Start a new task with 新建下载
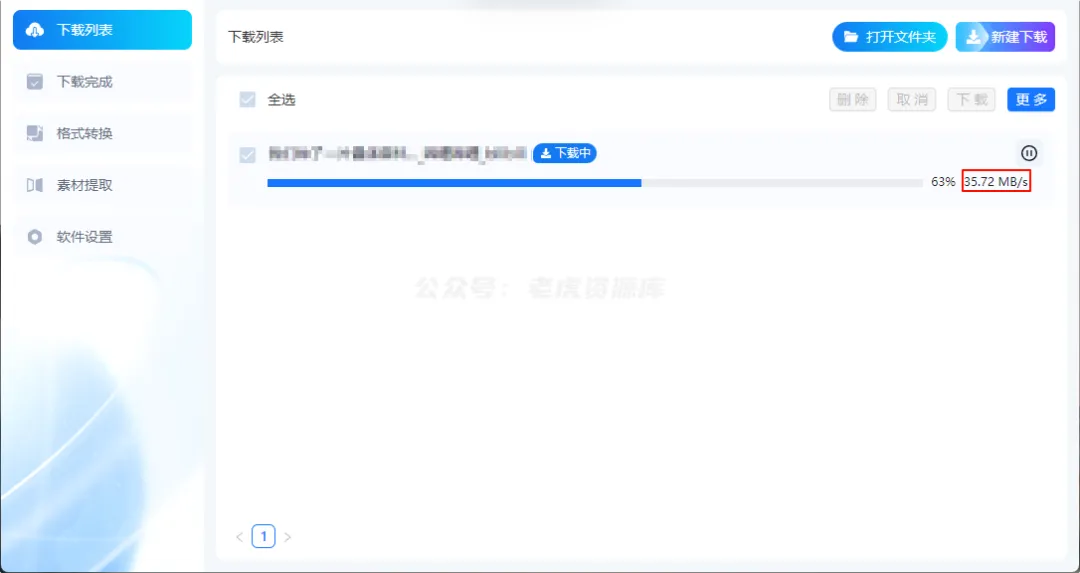 pyautogui.click(x=1005, y=37)
